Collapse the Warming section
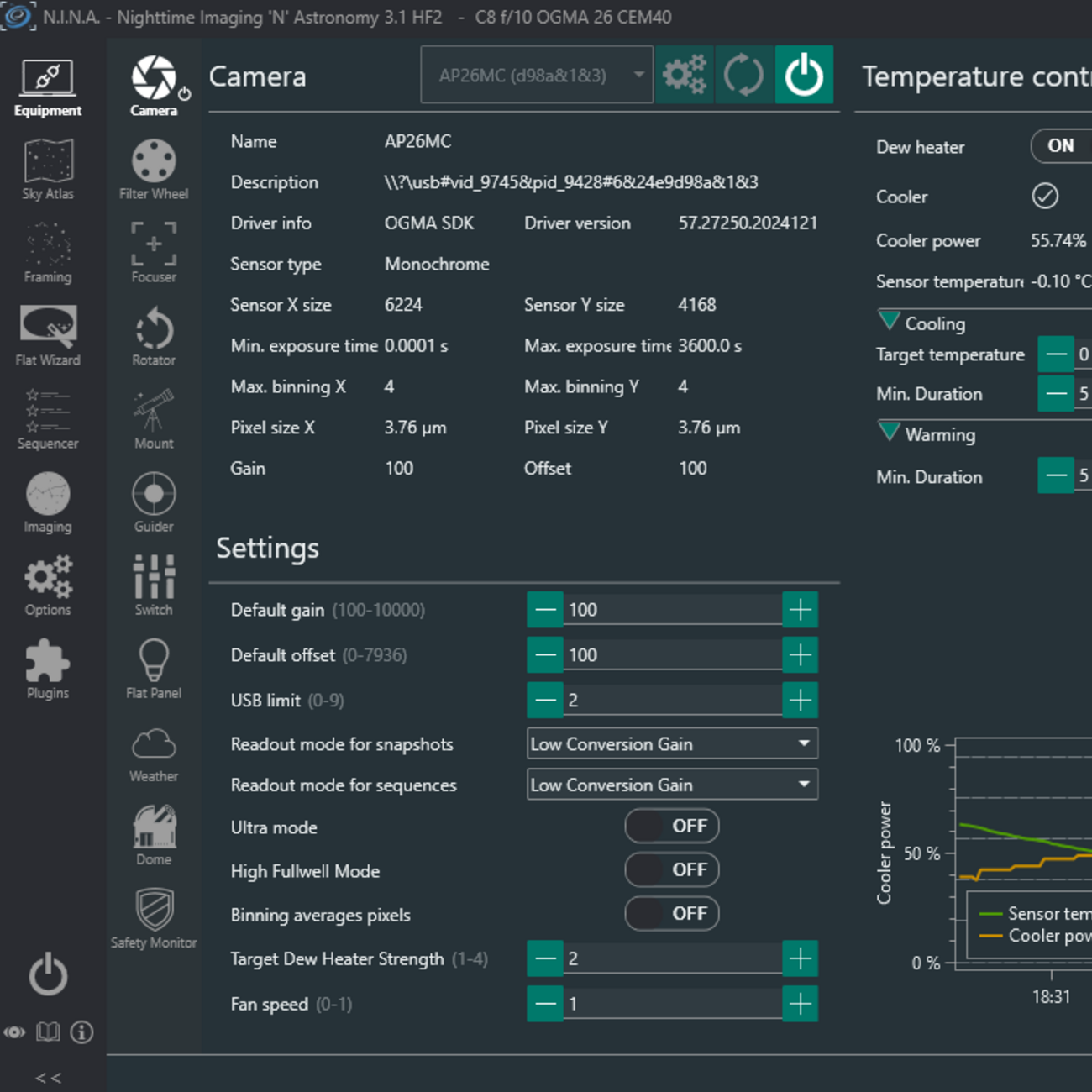The height and width of the screenshot is (1092, 1092). tap(889, 432)
